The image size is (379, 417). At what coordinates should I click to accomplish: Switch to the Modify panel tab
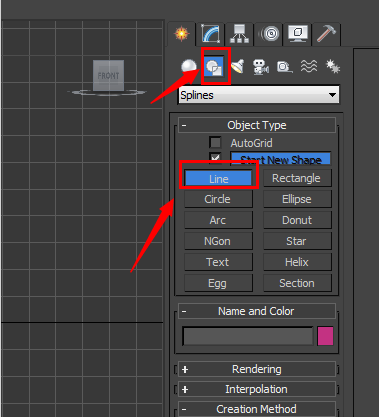coord(210,34)
